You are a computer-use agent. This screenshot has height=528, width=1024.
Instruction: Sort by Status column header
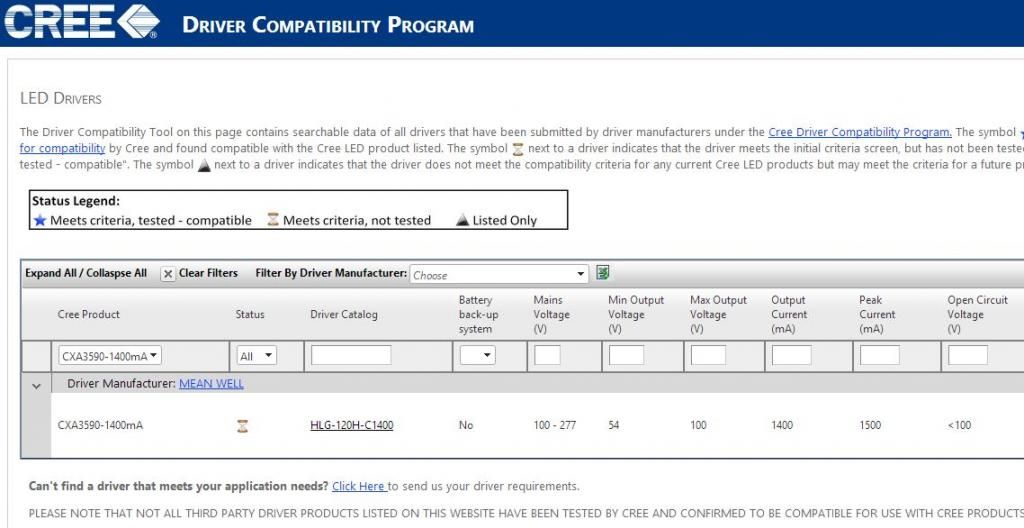point(250,314)
